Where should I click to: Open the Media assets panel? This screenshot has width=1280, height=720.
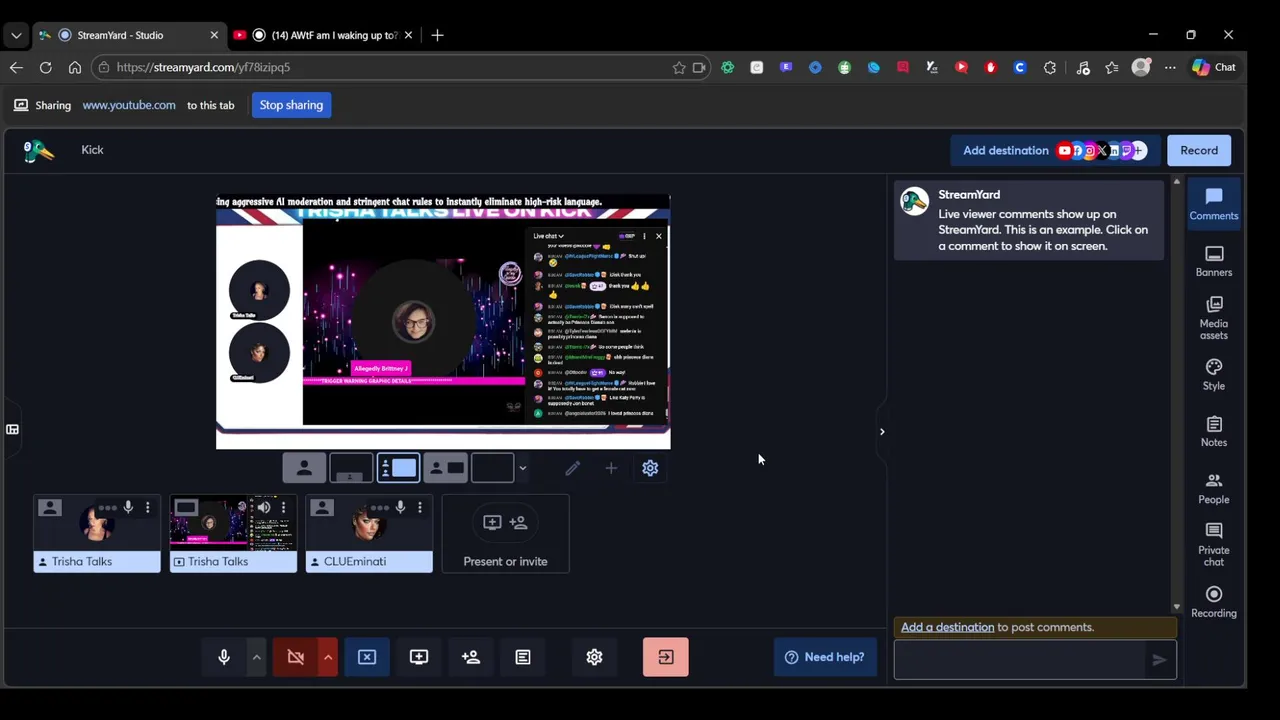click(x=1213, y=318)
